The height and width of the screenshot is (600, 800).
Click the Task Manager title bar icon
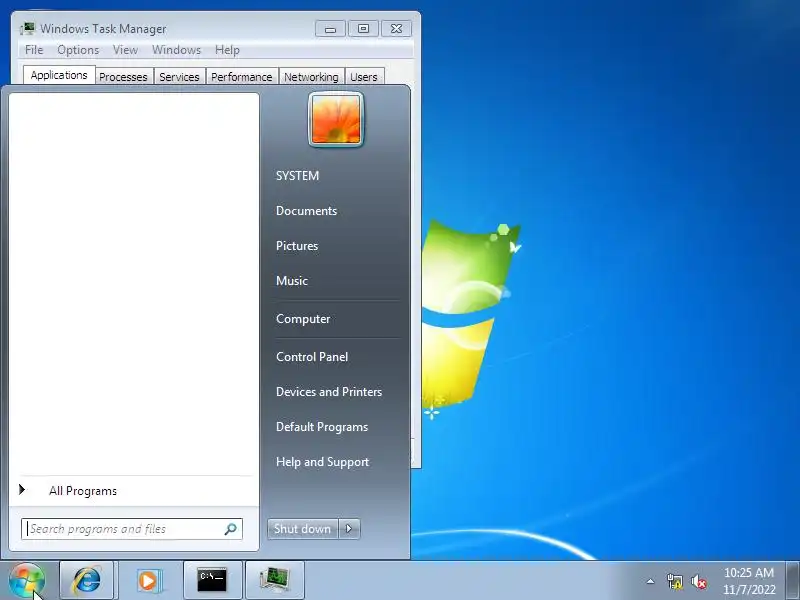tap(27, 29)
